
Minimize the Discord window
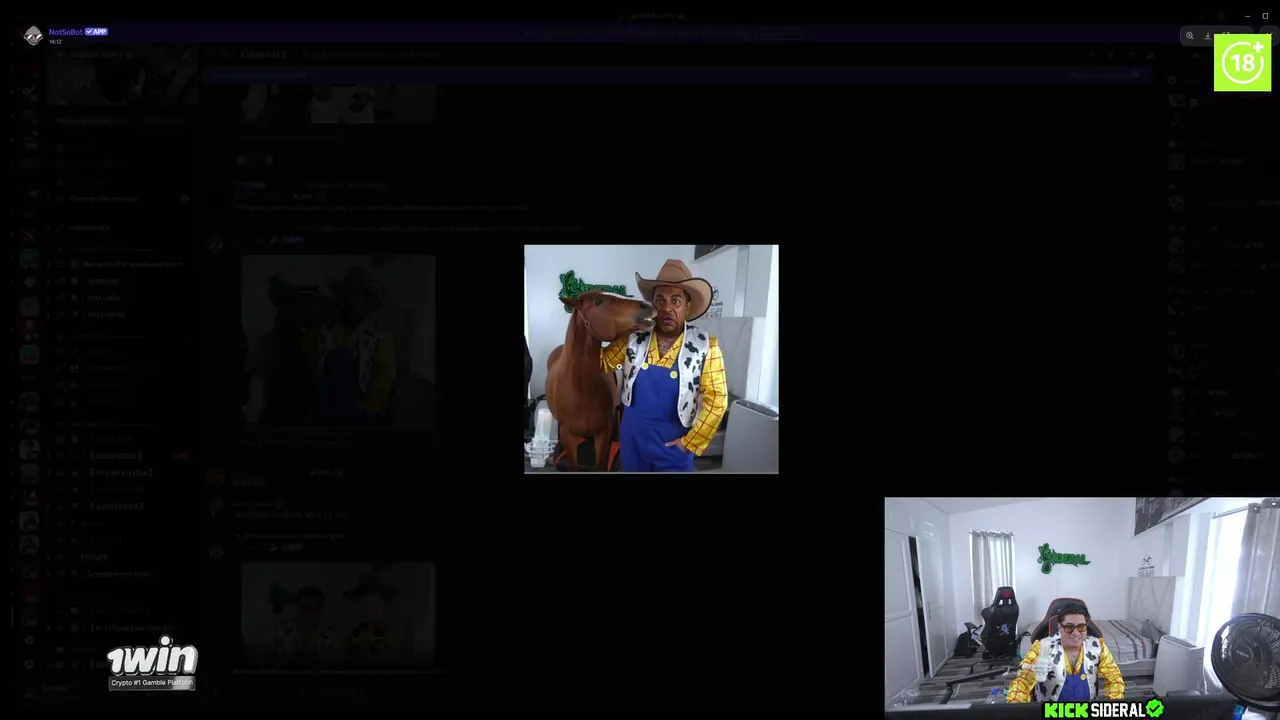tap(1247, 16)
